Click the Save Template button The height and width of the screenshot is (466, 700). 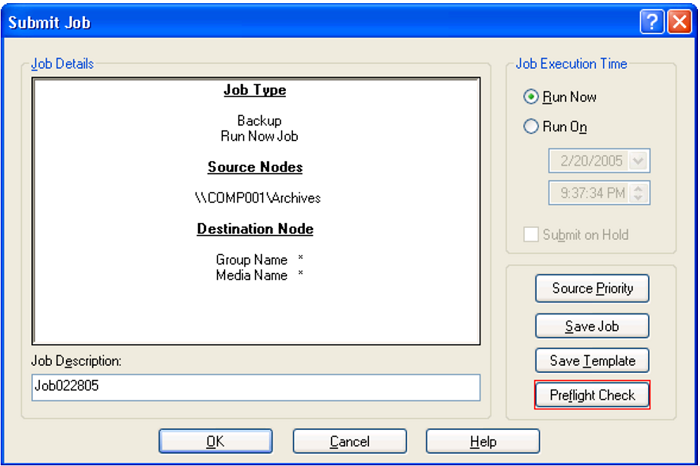592,360
